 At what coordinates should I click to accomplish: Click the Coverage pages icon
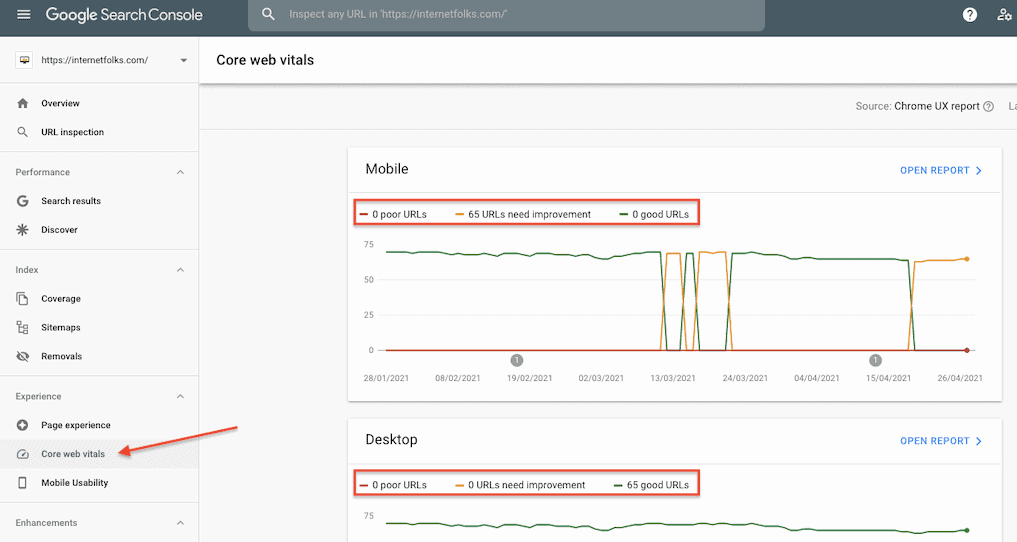click(x=23, y=299)
